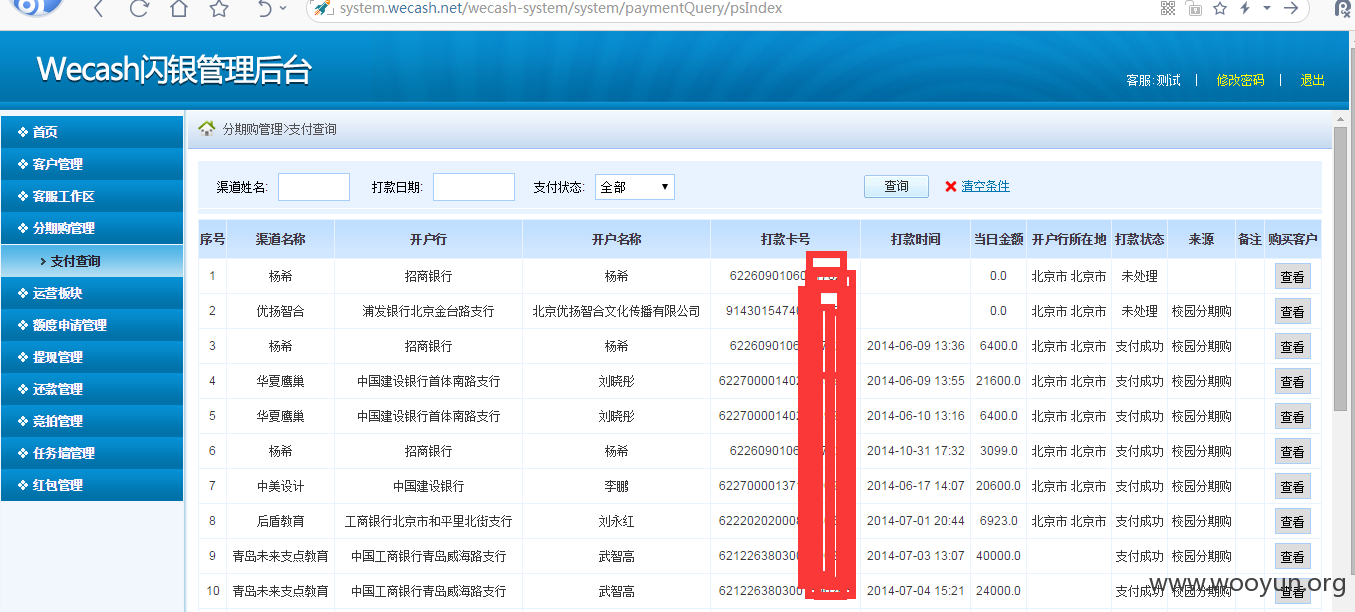Screen dimensions: 1355x612
Task: Click the time cell 2014-07-01 20:44
Action: pos(915,521)
